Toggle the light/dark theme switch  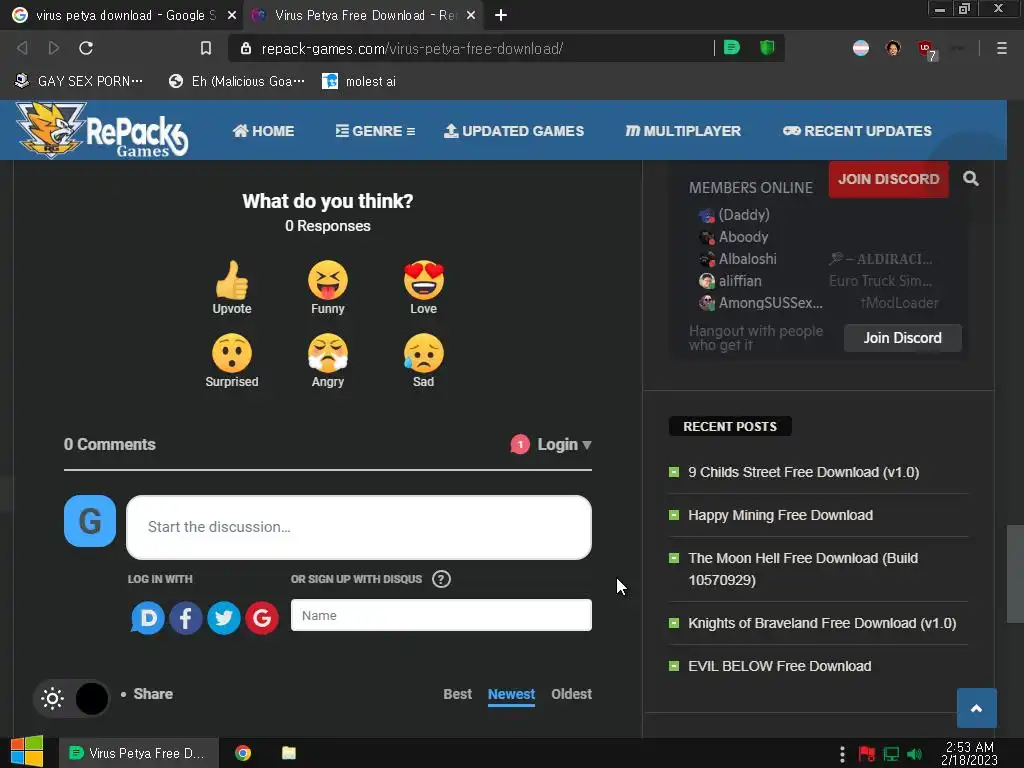click(72, 699)
